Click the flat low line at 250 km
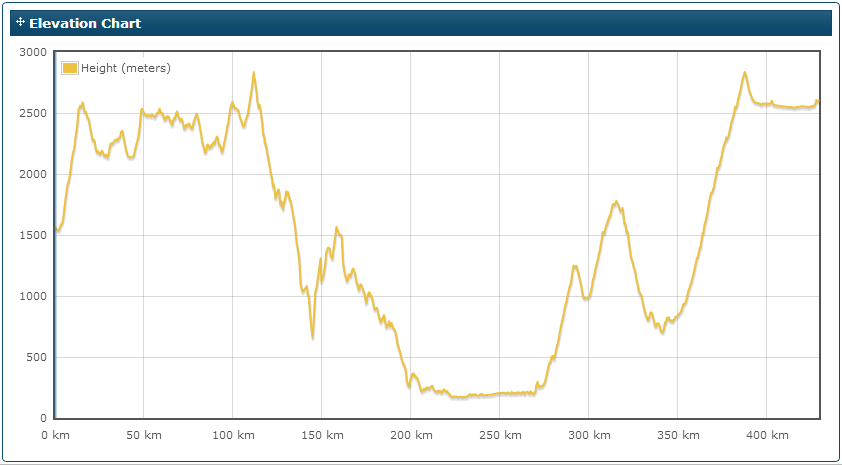Image resolution: width=842 pixels, height=465 pixels. tap(500, 394)
